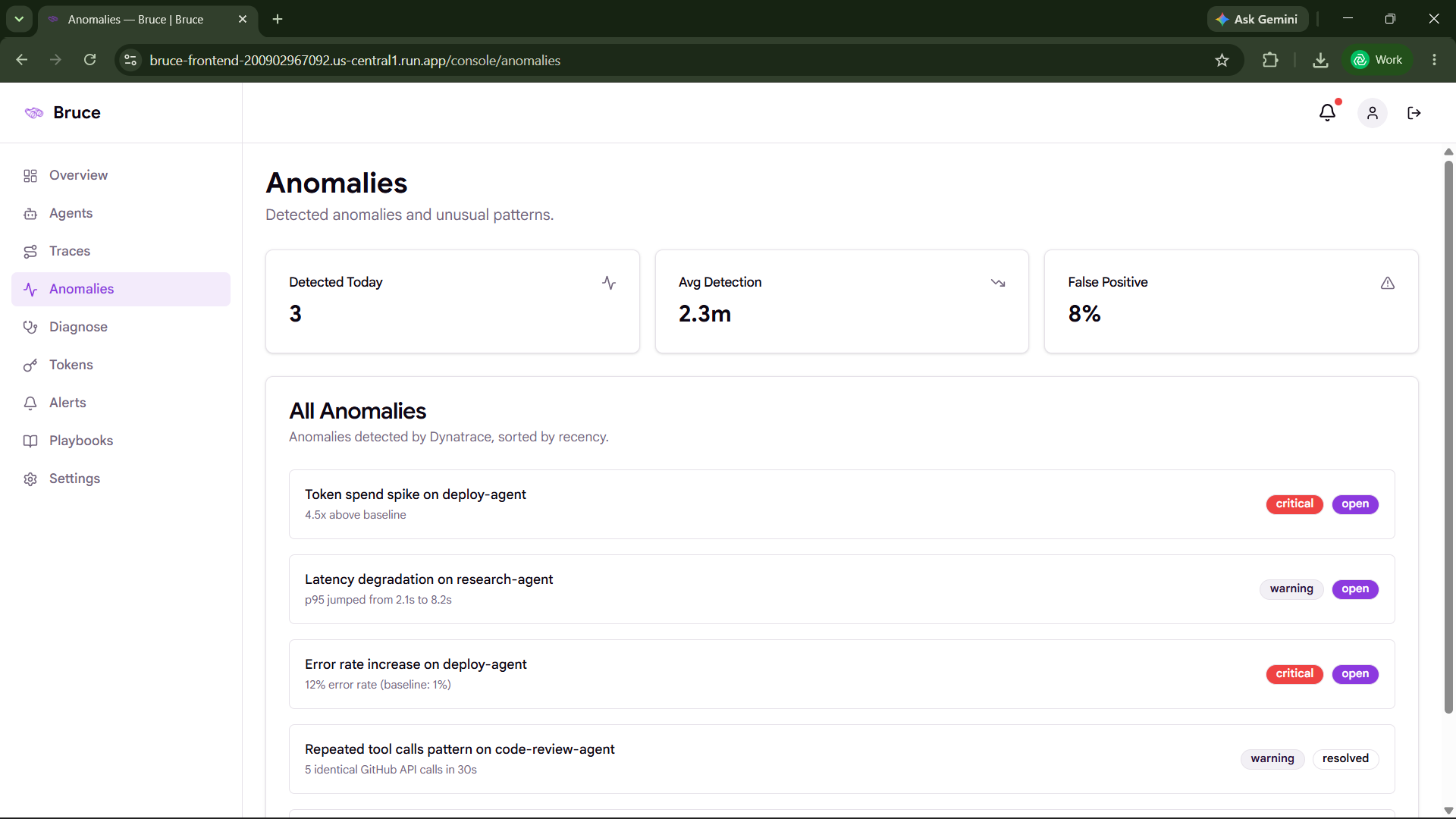This screenshot has width=1456, height=819.
Task: Click the Bruce logo icon
Action: click(x=34, y=113)
